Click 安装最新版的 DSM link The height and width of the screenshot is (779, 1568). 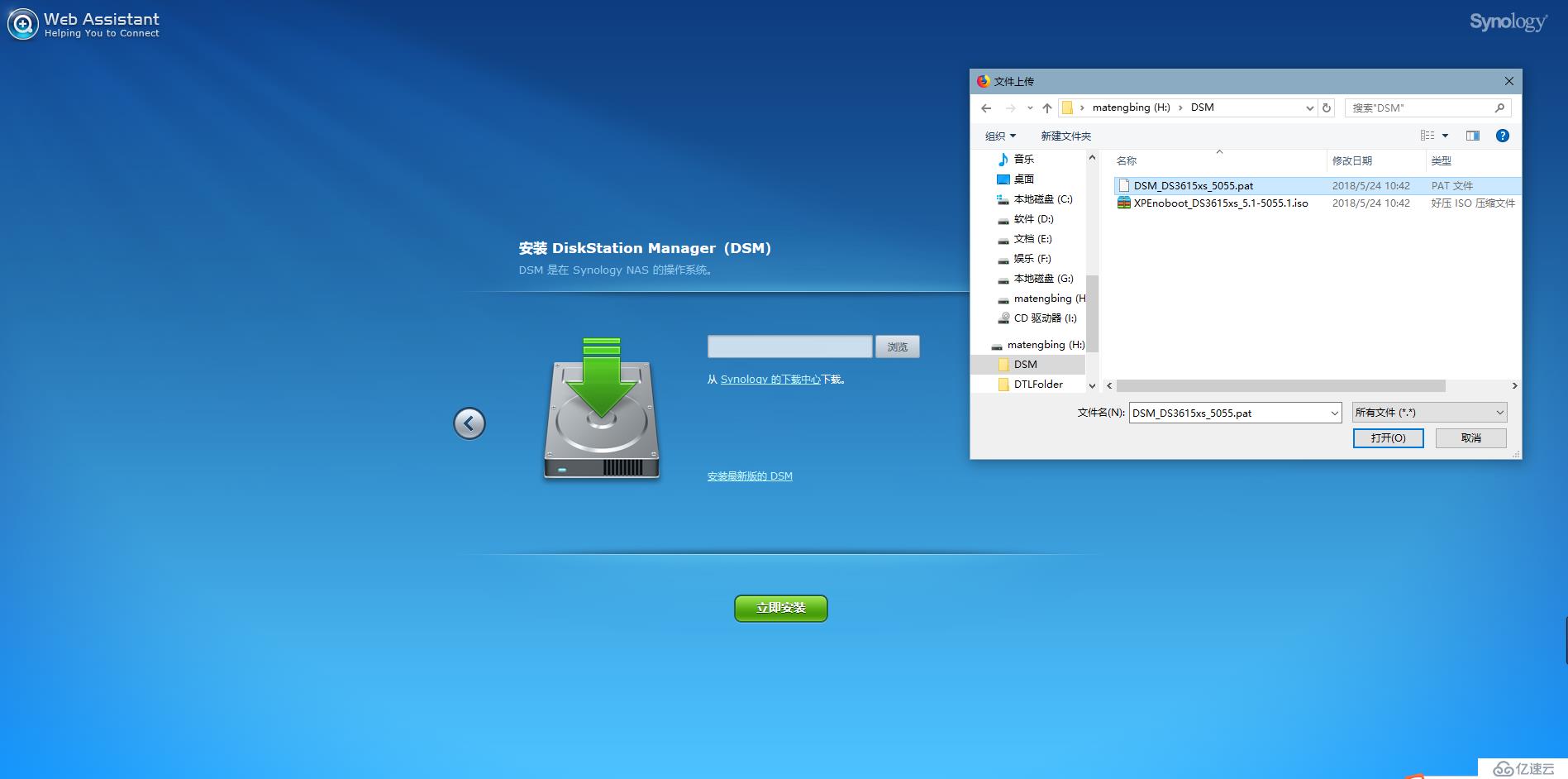pos(750,476)
